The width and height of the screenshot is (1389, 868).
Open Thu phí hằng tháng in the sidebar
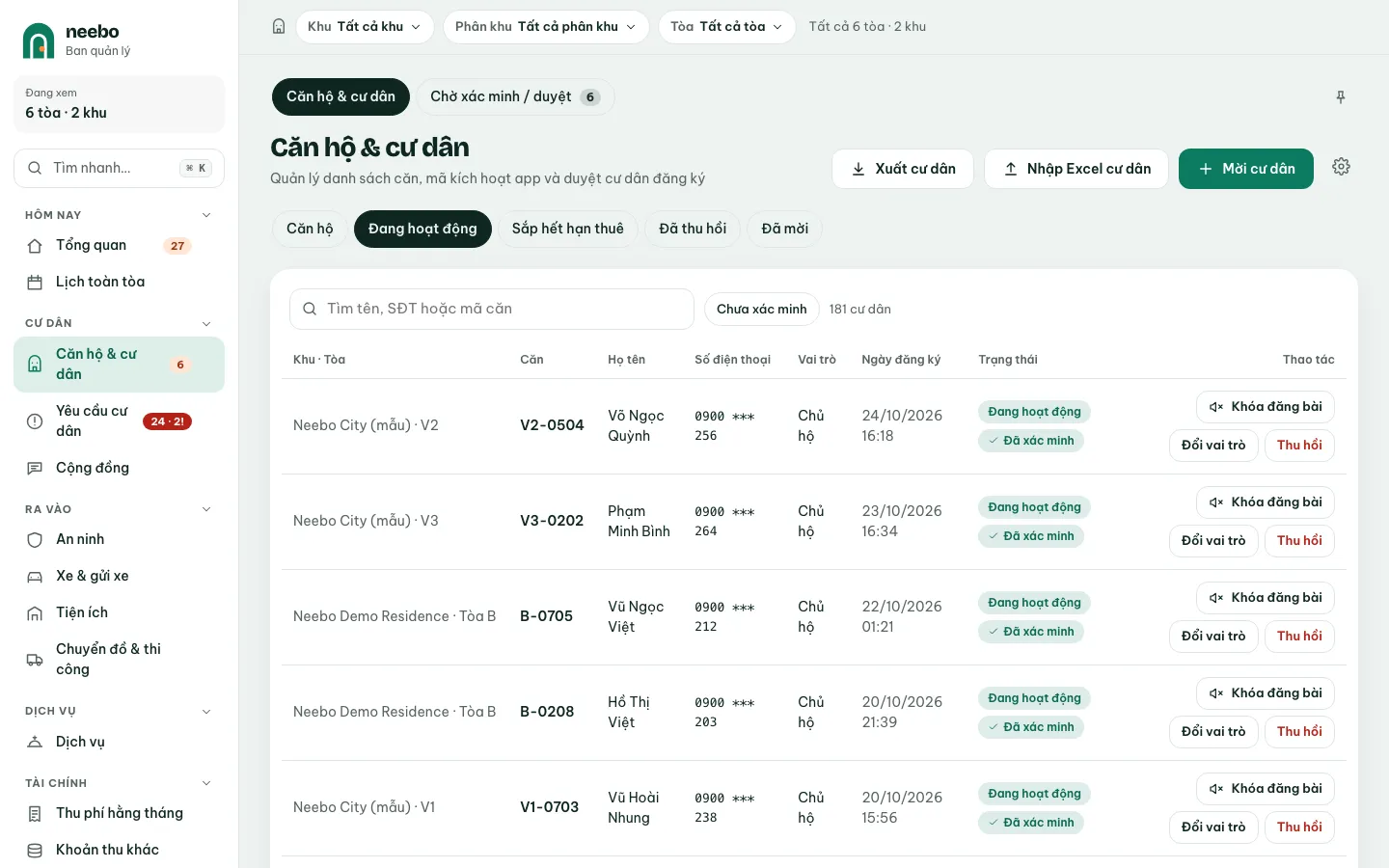coord(119,814)
